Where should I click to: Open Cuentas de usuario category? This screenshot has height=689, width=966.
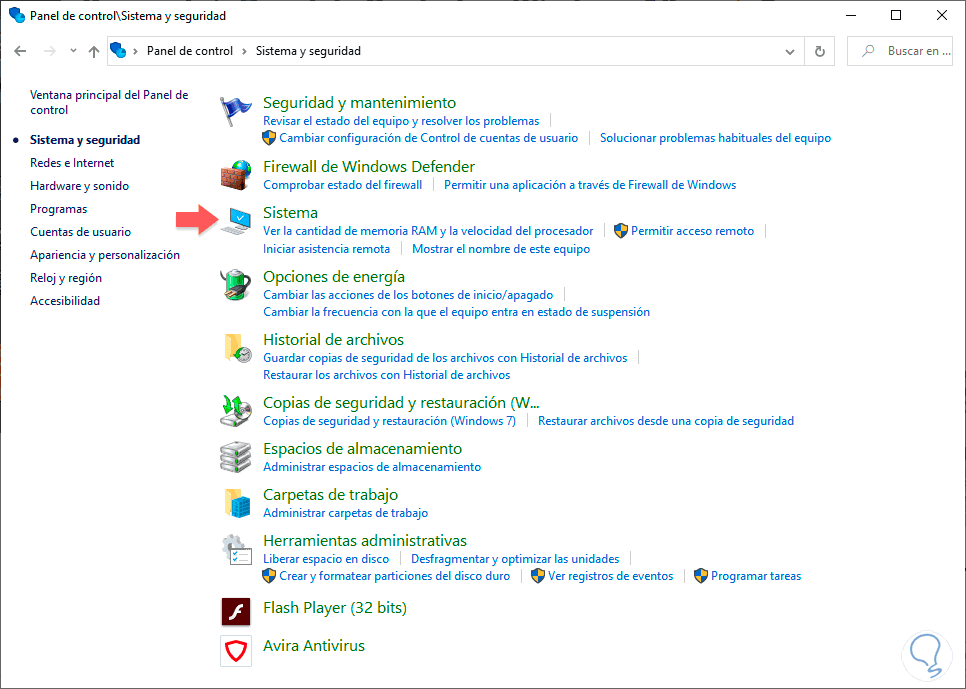click(81, 232)
